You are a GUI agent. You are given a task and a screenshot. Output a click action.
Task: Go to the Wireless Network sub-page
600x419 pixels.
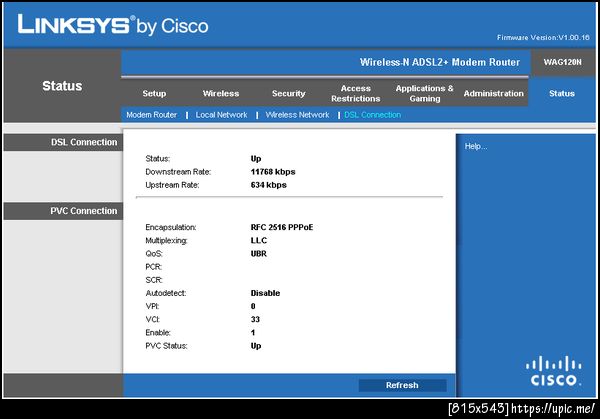(x=297, y=115)
